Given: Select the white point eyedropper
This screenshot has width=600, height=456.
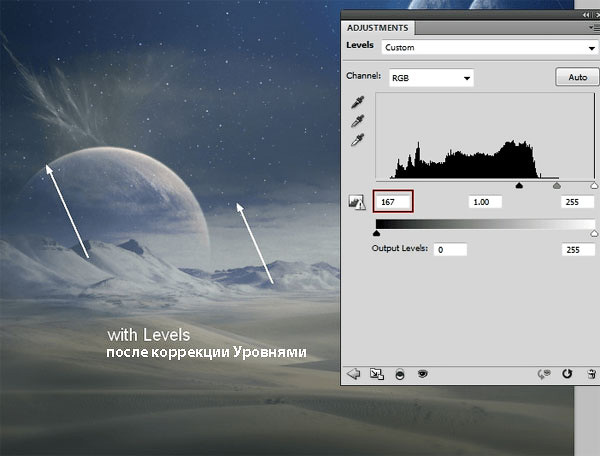Looking at the screenshot, I should (358, 140).
